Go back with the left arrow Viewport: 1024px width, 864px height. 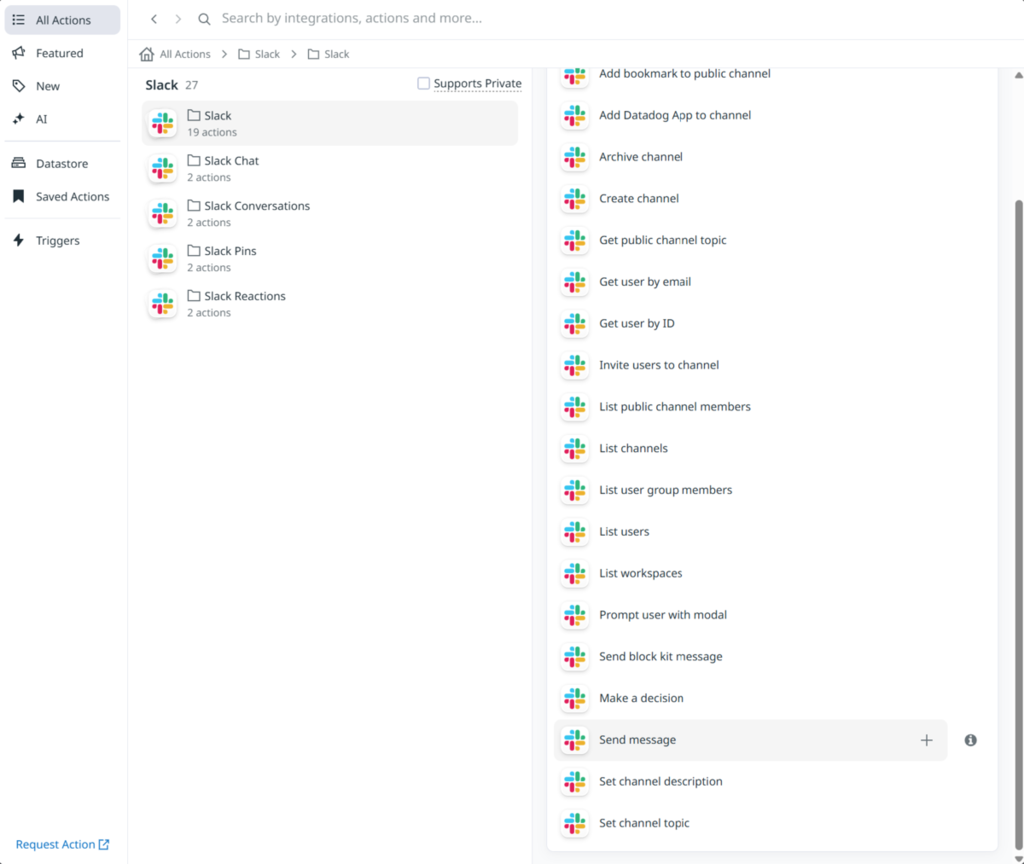[154, 19]
